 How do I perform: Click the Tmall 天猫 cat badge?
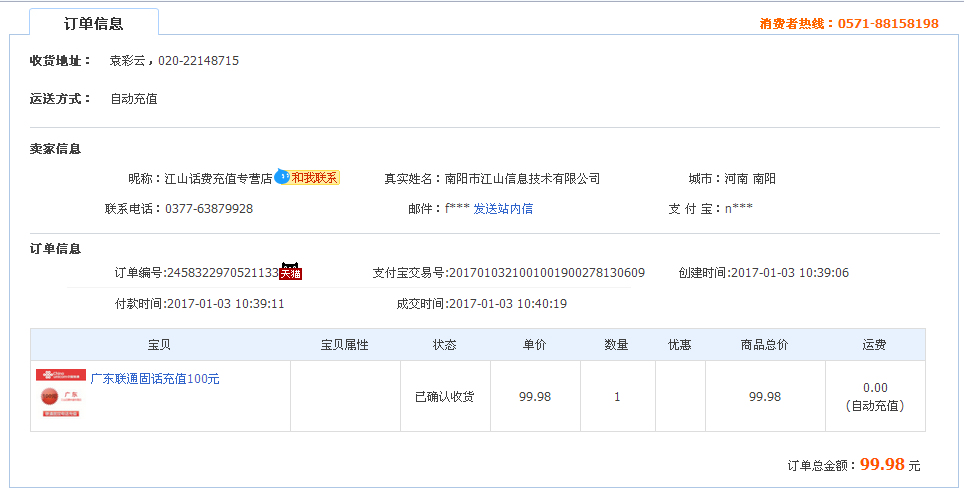pos(290,271)
